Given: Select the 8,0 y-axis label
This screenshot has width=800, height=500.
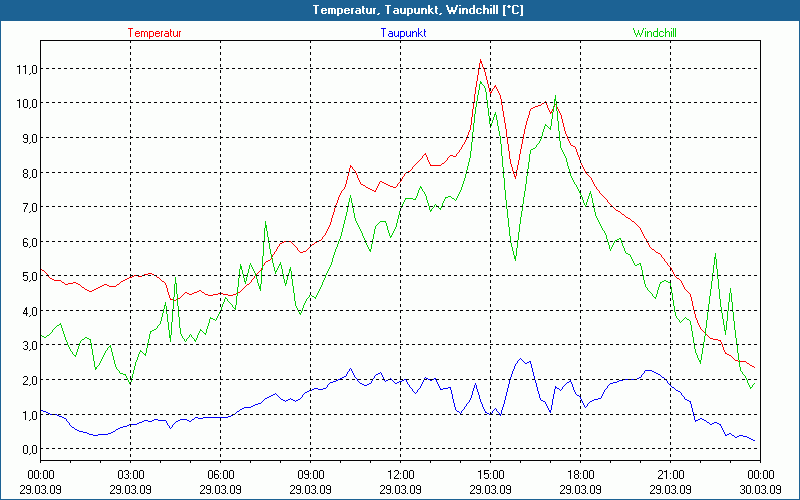Looking at the screenshot, I should tap(29, 172).
